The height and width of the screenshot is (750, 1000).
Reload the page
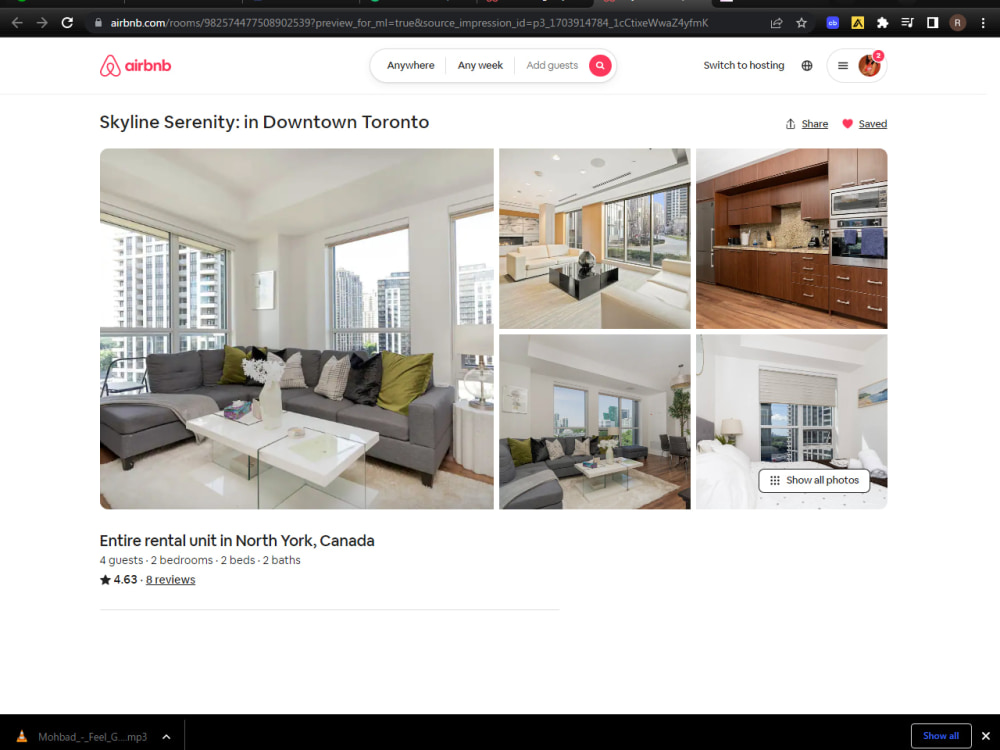tap(67, 23)
